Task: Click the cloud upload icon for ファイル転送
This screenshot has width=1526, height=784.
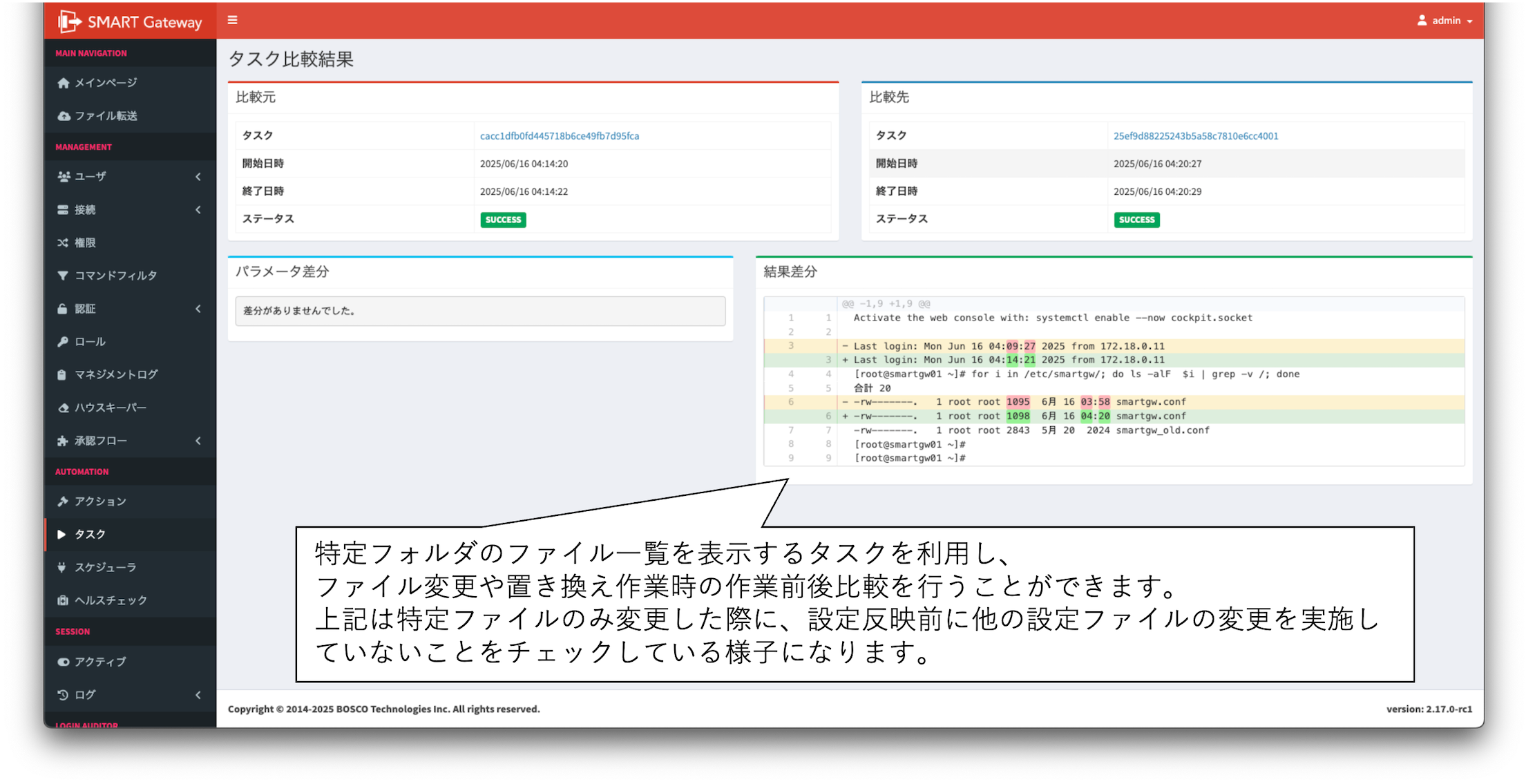Action: 64,116
